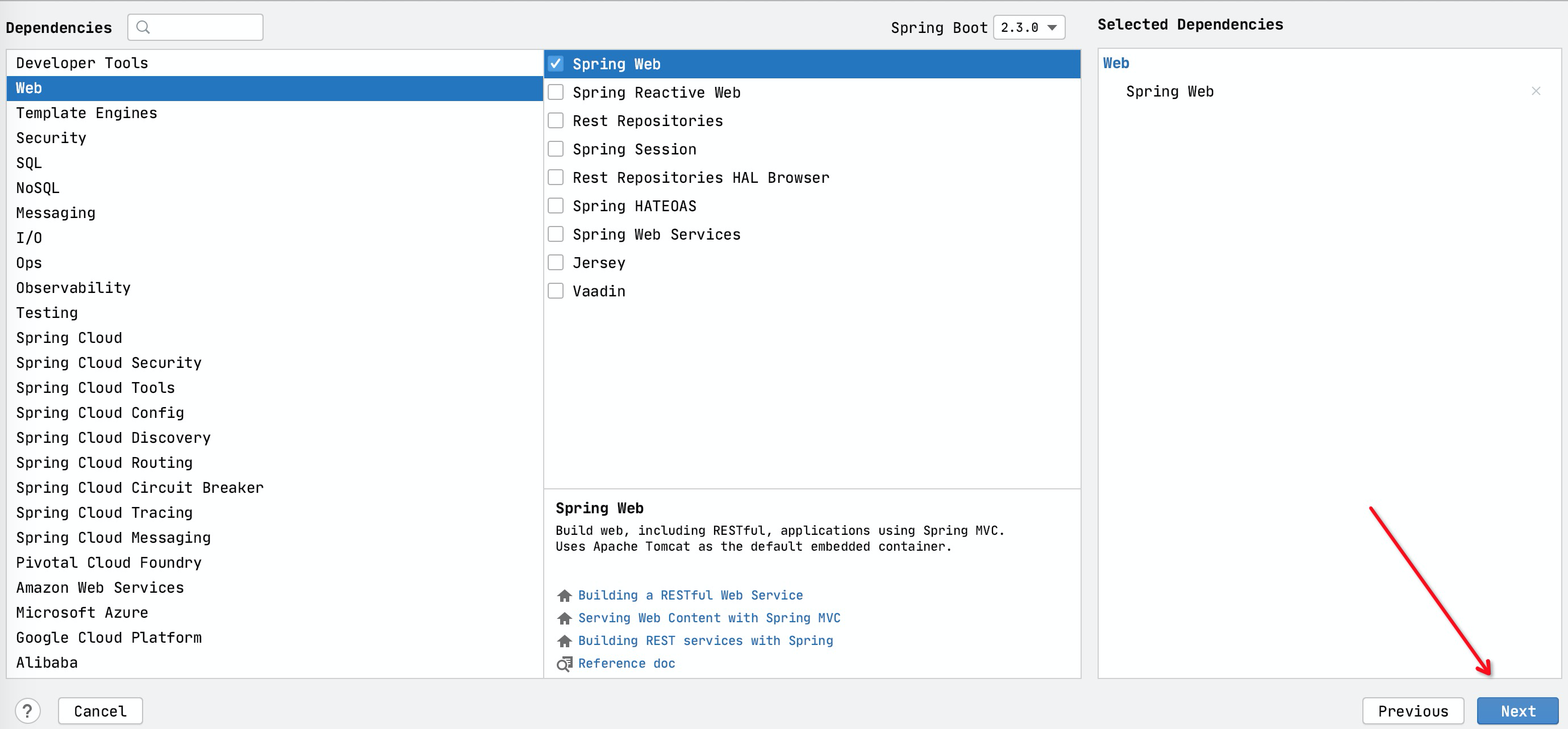1568x729 pixels.
Task: Select the Spring Cloud category
Action: coord(274,338)
